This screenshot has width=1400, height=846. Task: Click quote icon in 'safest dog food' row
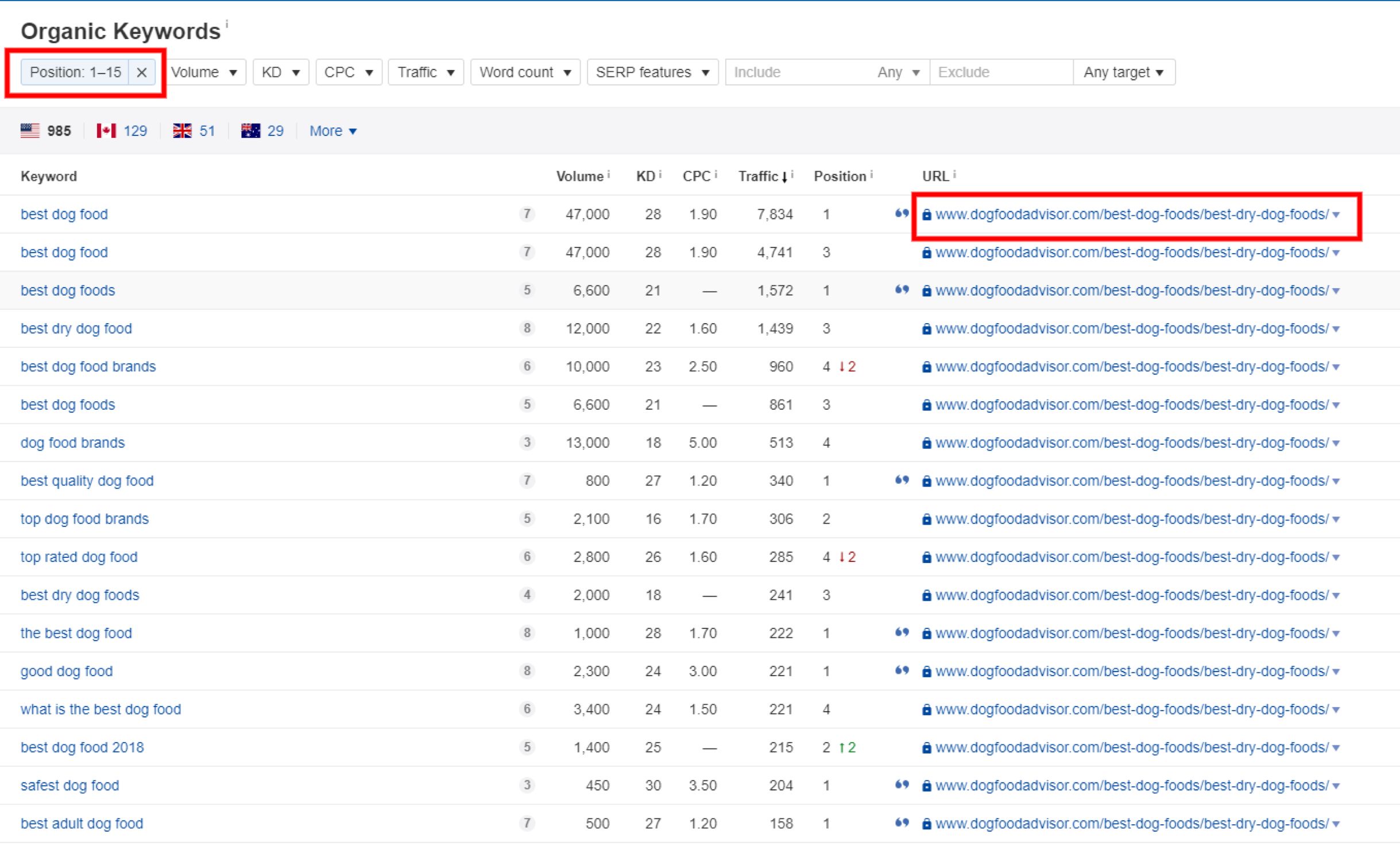pyautogui.click(x=902, y=785)
